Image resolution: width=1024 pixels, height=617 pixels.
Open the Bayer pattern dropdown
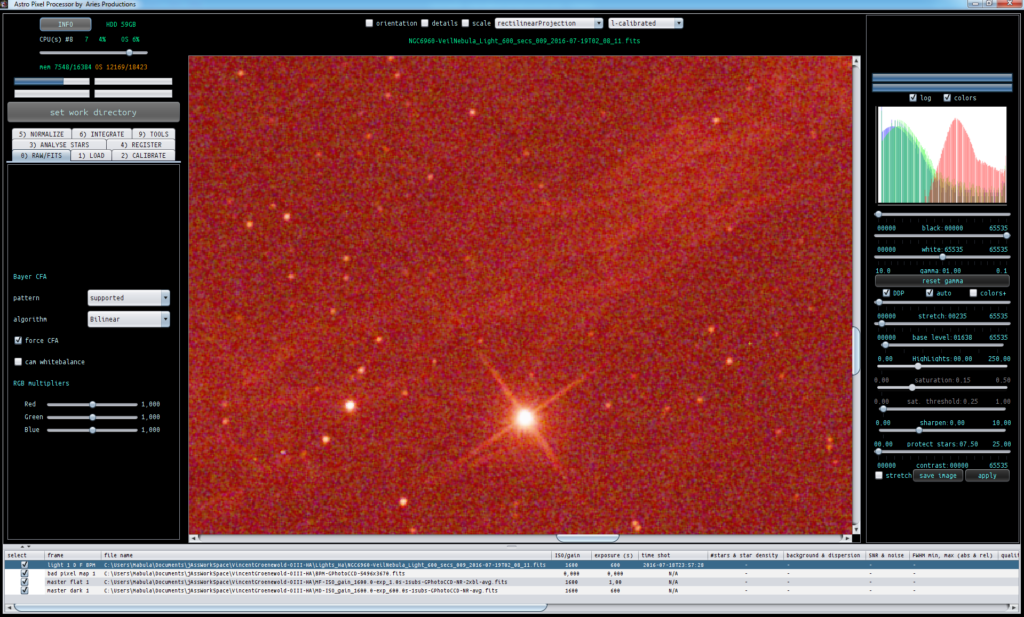129,298
